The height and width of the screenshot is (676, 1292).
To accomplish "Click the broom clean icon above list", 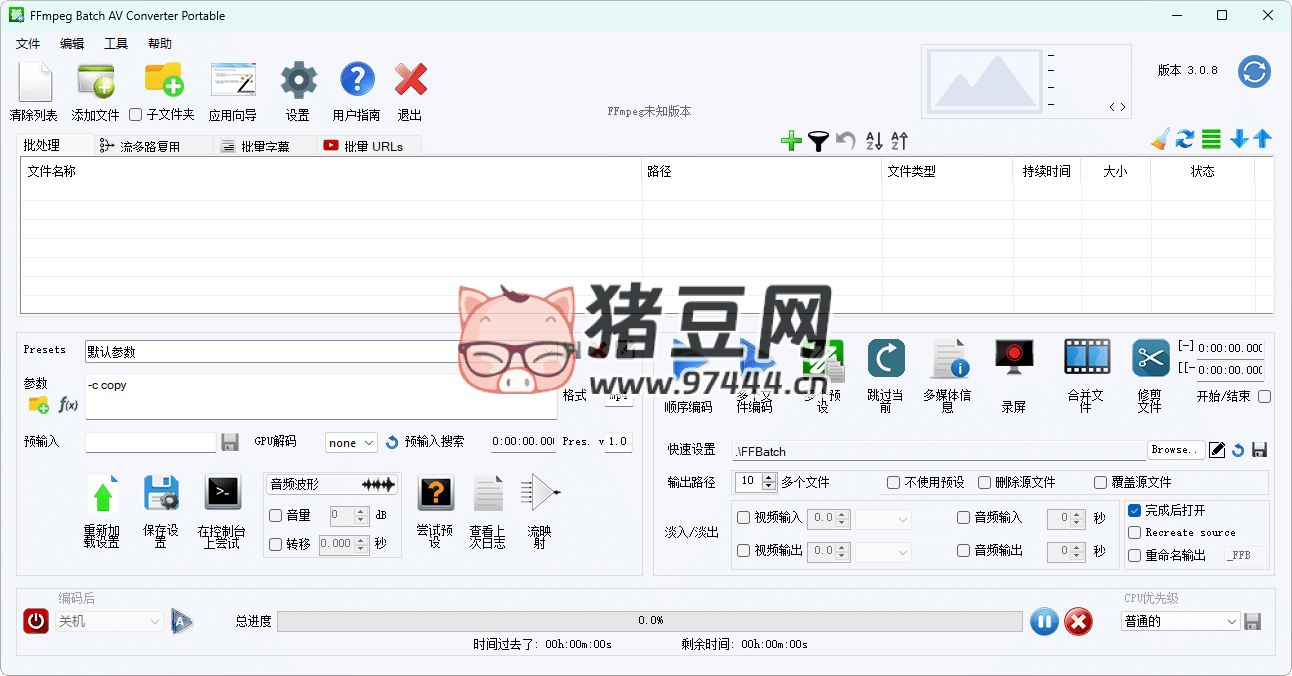I will (x=1160, y=140).
